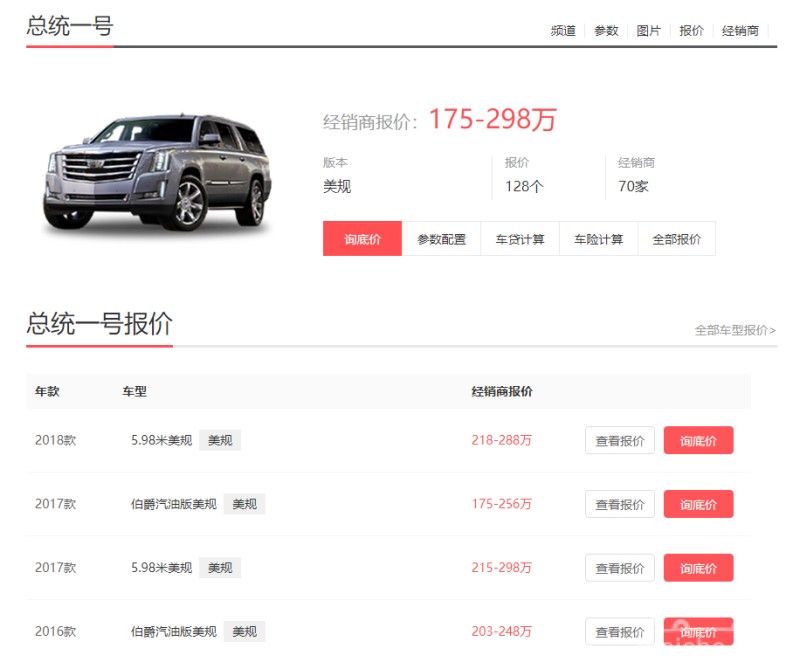
Task: Open the 车贷计算 tab
Action: click(x=520, y=239)
